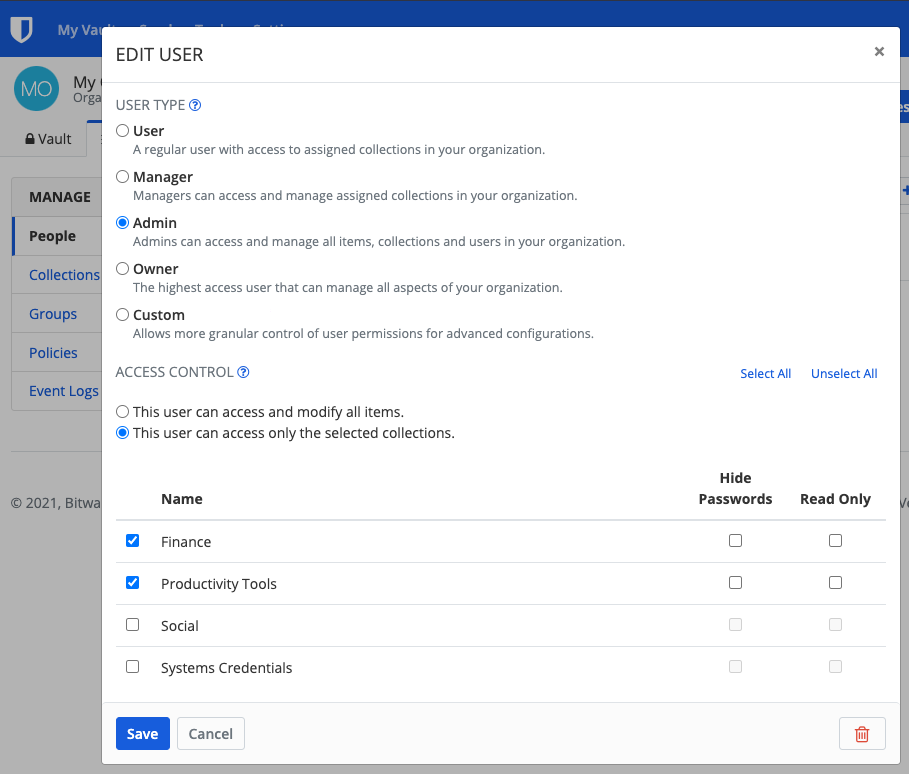The image size is (909, 774).
Task: Select the Custom type radio button
Action: point(122,315)
